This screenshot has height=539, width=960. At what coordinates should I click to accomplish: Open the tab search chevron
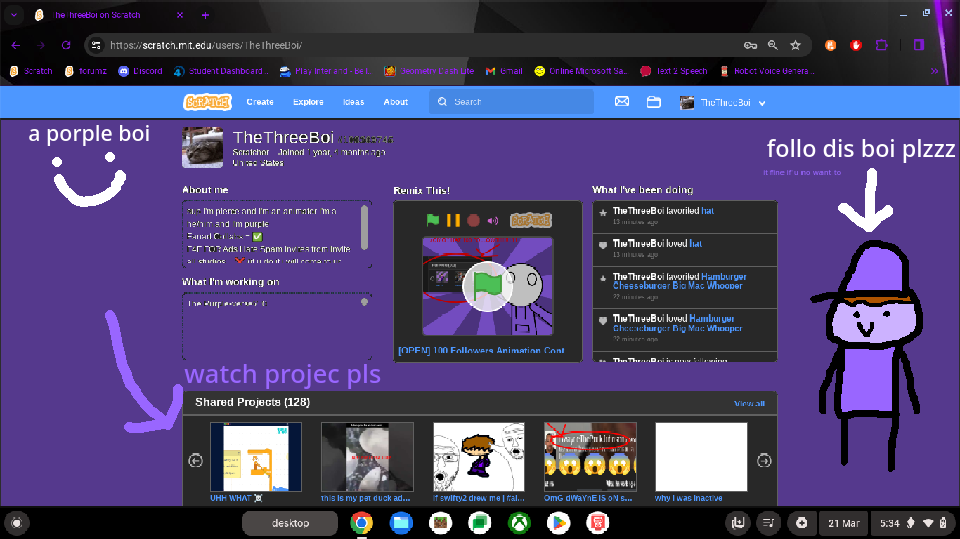[x=13, y=15]
